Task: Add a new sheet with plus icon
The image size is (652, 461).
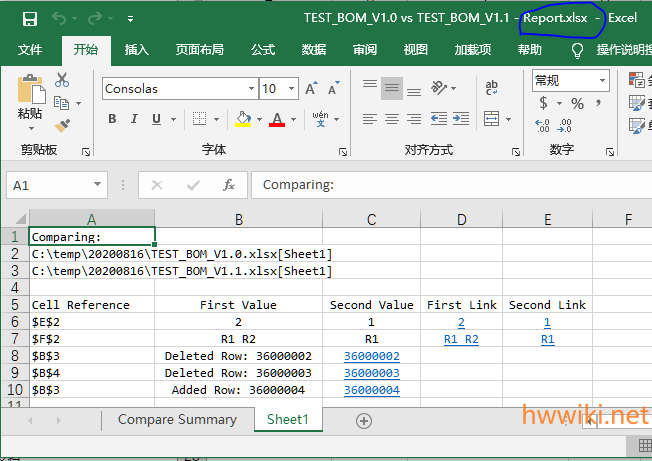Action: tap(364, 421)
